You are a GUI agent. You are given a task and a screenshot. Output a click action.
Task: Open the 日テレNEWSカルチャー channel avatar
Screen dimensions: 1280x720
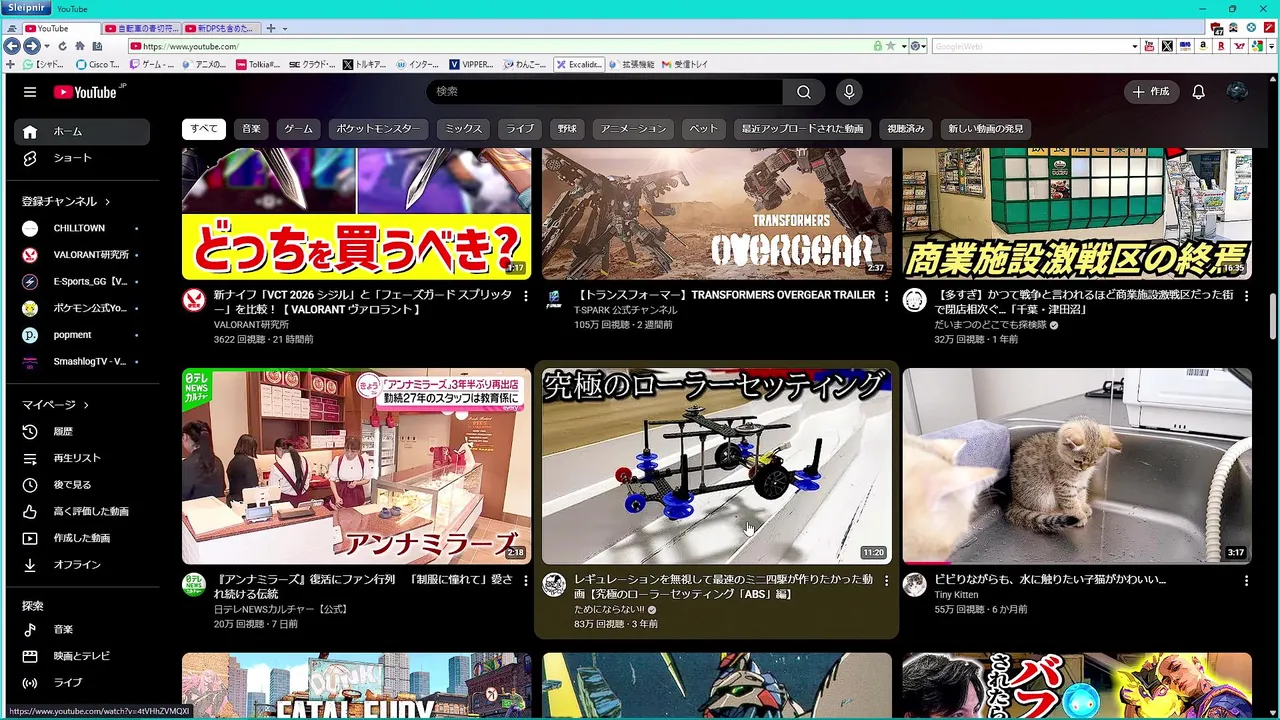pyautogui.click(x=194, y=585)
